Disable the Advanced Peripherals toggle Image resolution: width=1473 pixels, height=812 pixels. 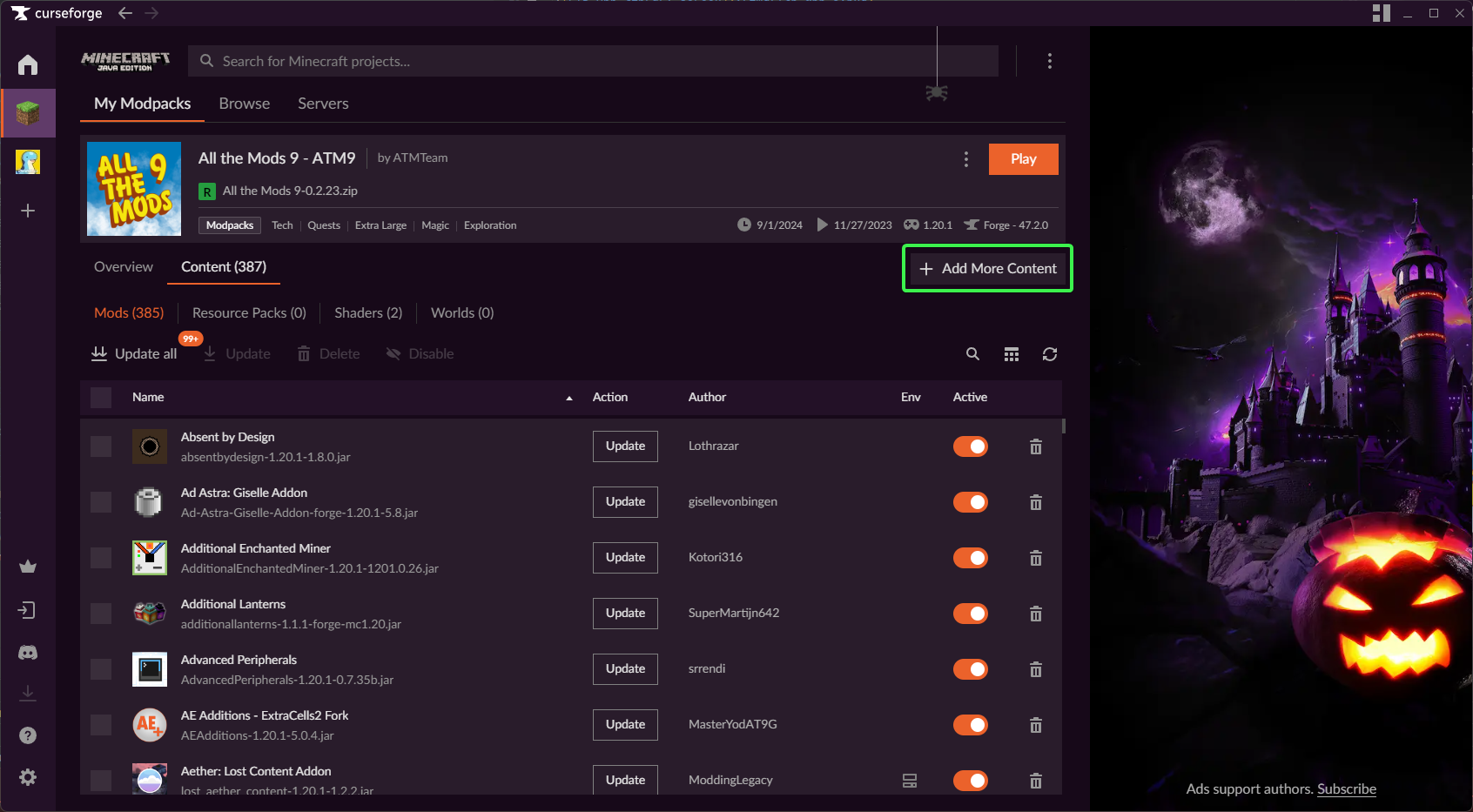click(971, 669)
